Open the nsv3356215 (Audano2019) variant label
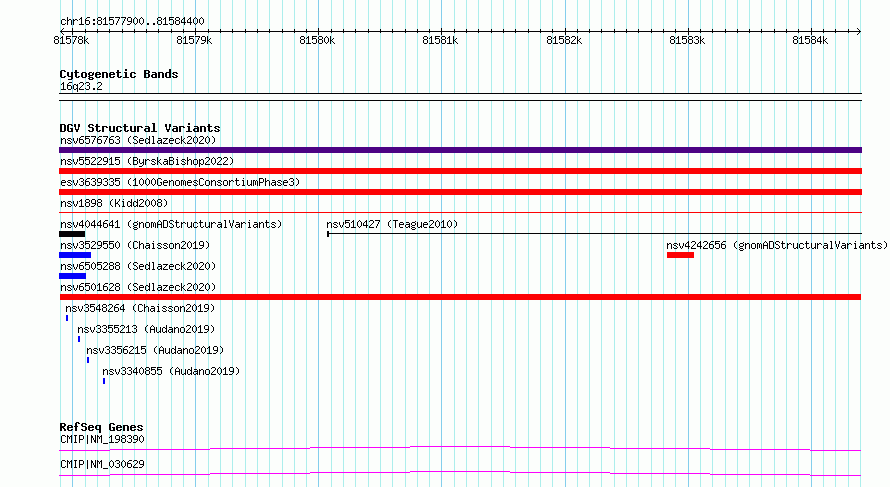The image size is (890, 487). [x=156, y=350]
